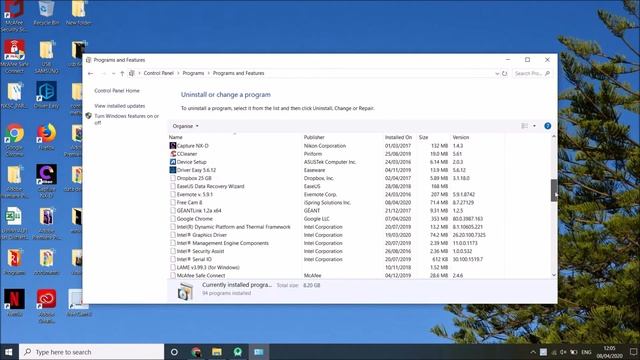Select EaseUS Data Recovery Wizard row
This screenshot has height=360, width=640.
pyautogui.click(x=337, y=187)
